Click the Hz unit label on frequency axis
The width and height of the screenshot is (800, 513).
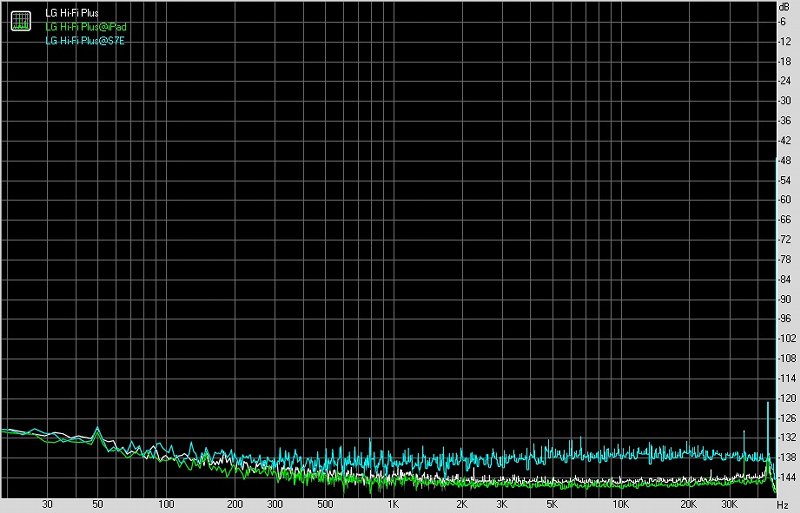(x=783, y=505)
